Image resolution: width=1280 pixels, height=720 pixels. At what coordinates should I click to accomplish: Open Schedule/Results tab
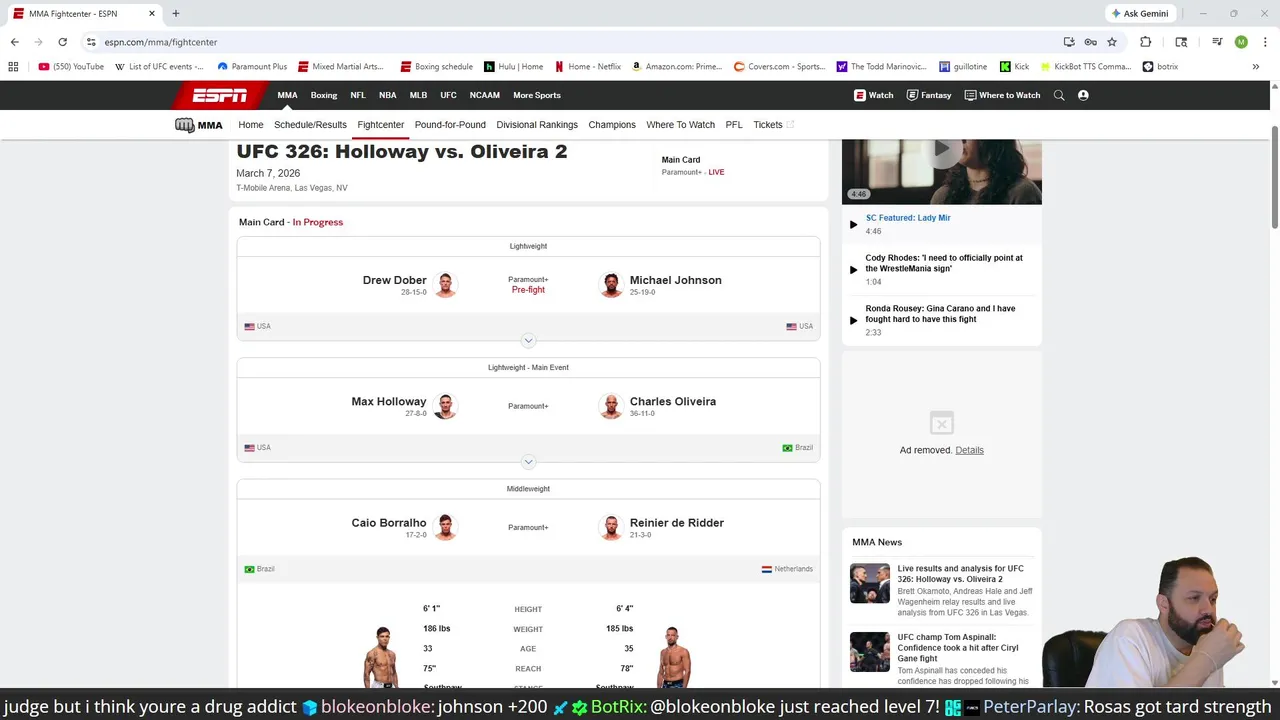pos(310,125)
